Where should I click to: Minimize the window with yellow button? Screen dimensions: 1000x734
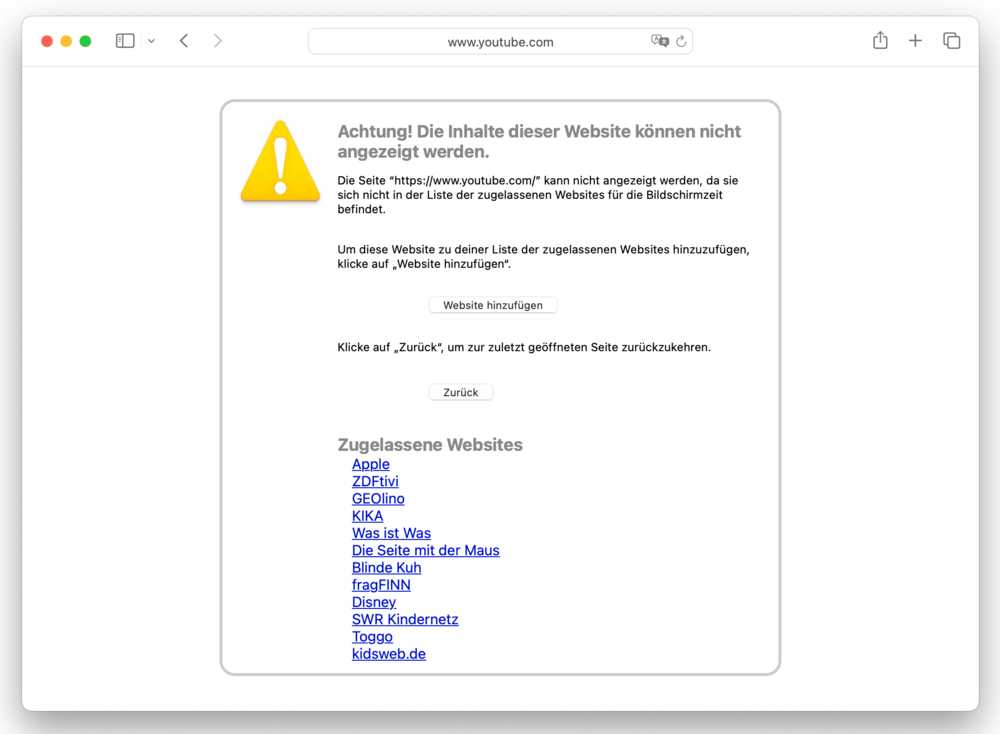(x=66, y=41)
